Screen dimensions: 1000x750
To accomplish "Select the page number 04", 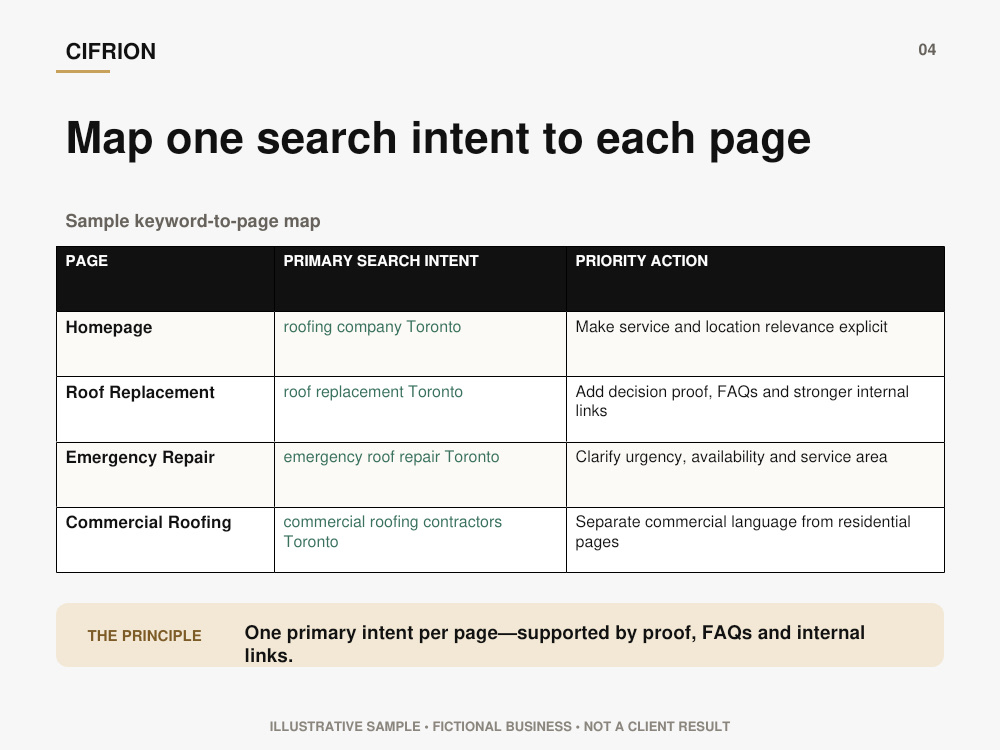I will pyautogui.click(x=927, y=50).
